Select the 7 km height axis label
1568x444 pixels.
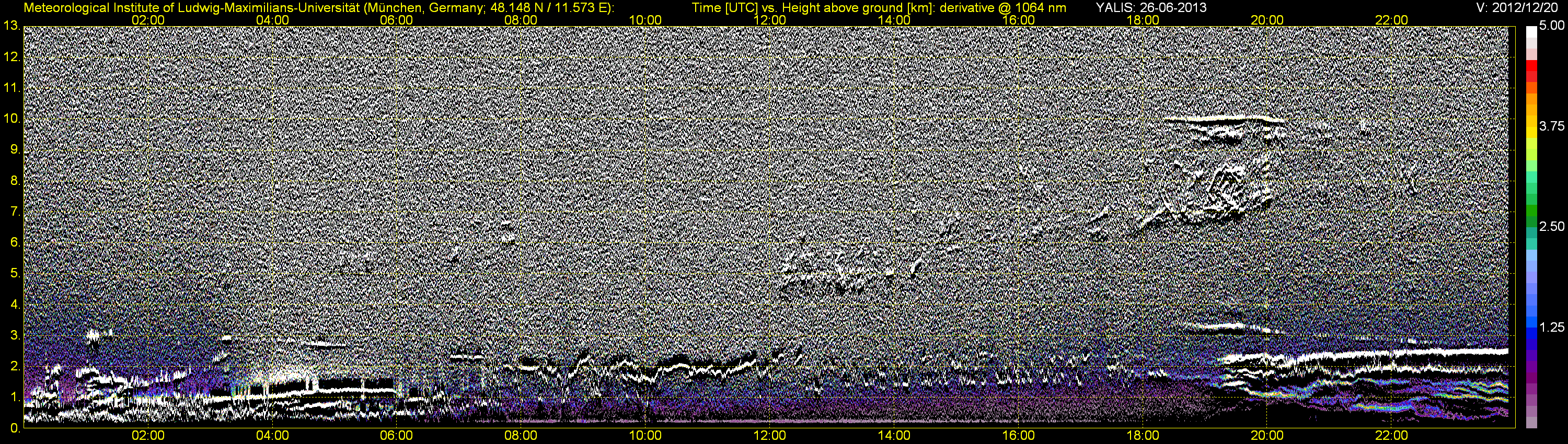coord(15,212)
